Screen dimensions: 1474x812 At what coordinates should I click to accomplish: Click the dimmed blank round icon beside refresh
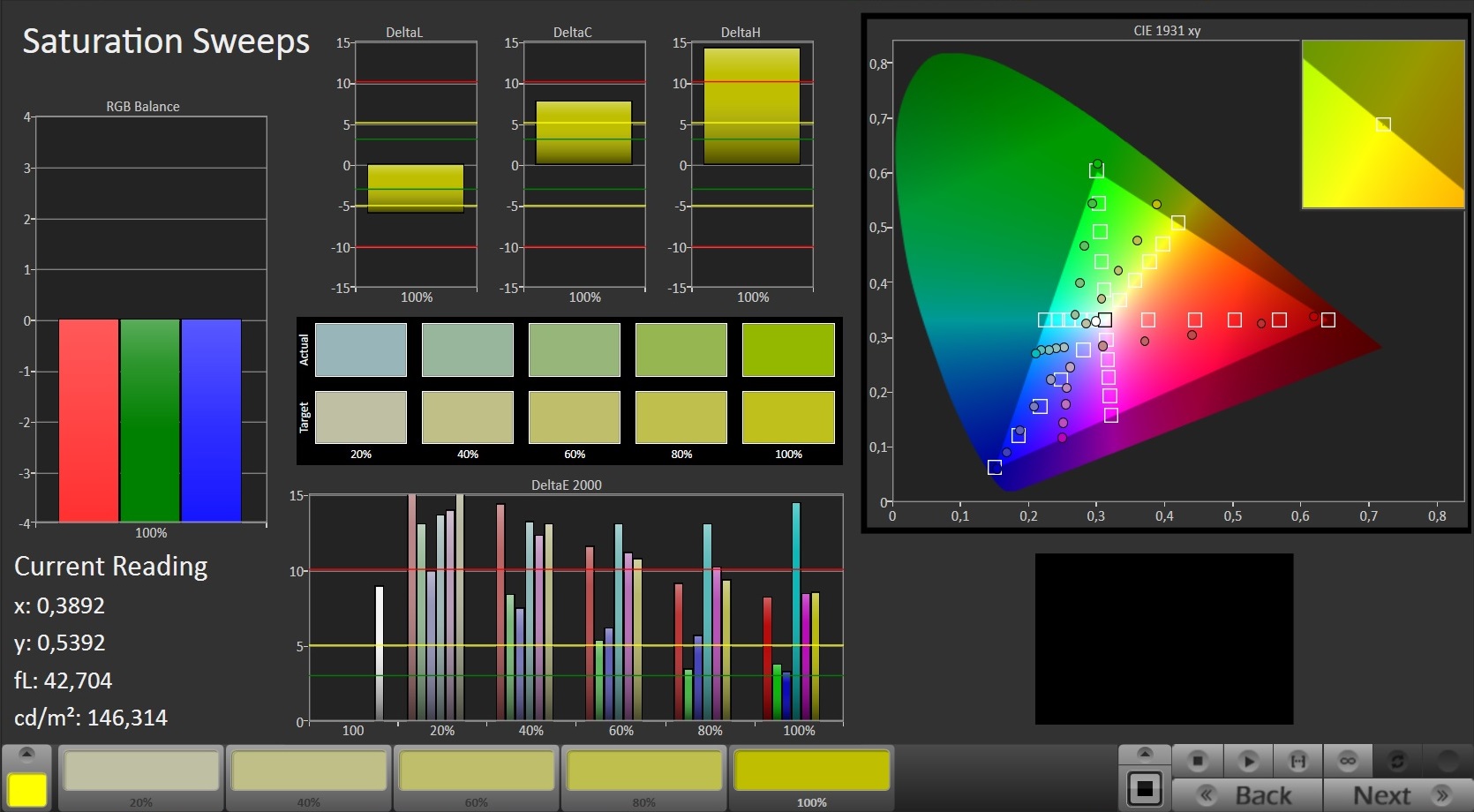click(1448, 761)
